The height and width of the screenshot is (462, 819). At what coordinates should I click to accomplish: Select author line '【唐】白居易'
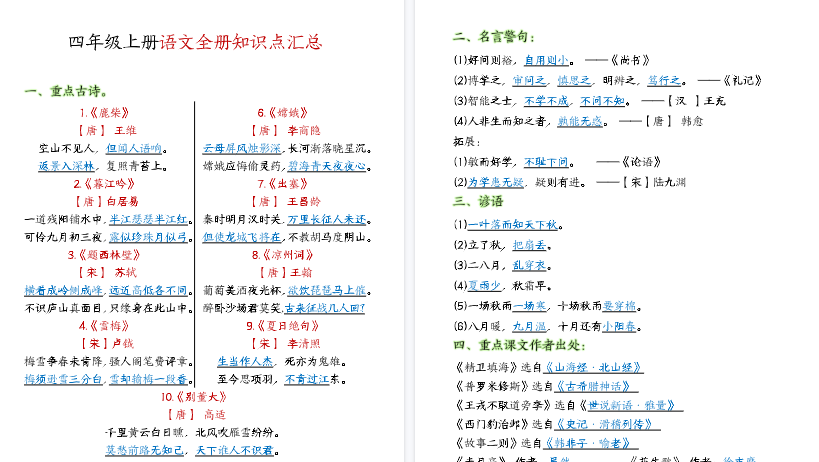click(107, 202)
